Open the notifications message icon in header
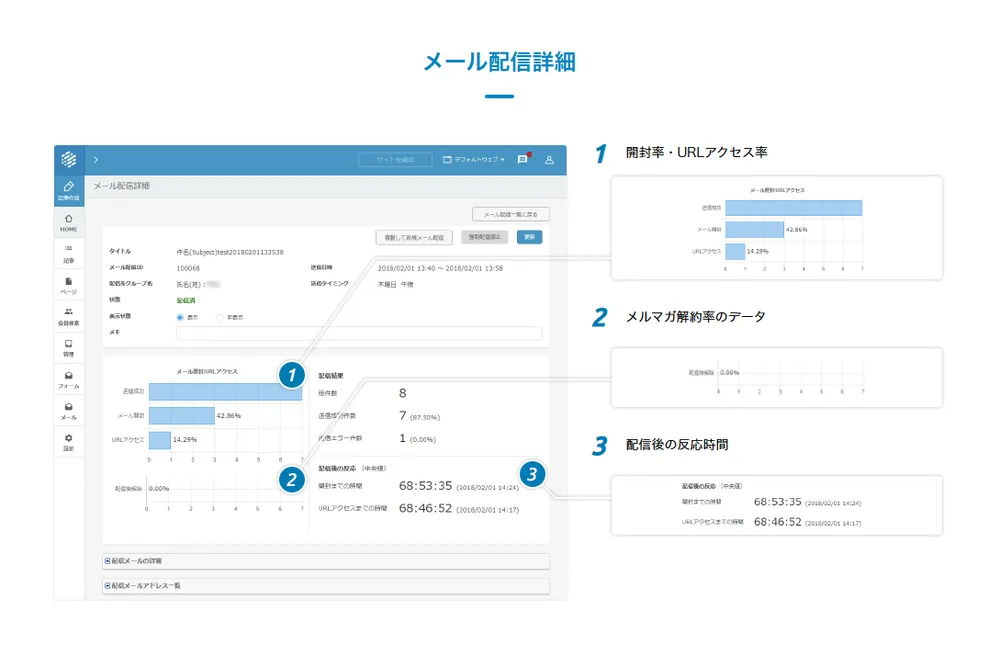 pos(522,159)
